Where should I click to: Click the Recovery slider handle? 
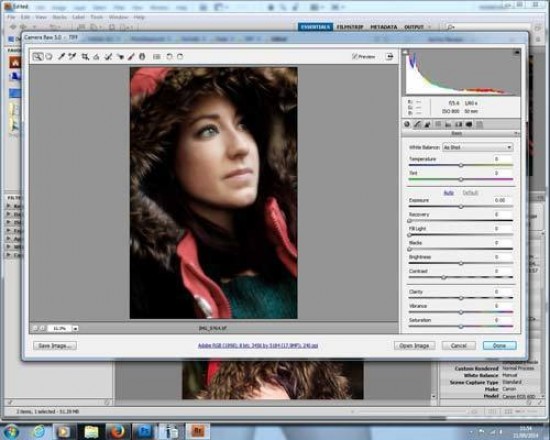[x=409, y=221]
